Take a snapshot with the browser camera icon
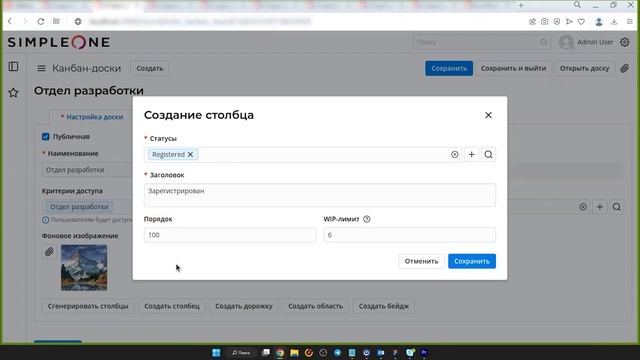The height and width of the screenshot is (360, 640). point(544,22)
